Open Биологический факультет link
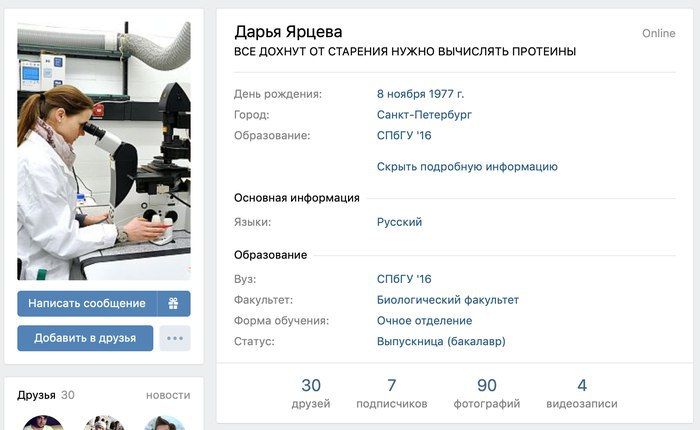 448,300
